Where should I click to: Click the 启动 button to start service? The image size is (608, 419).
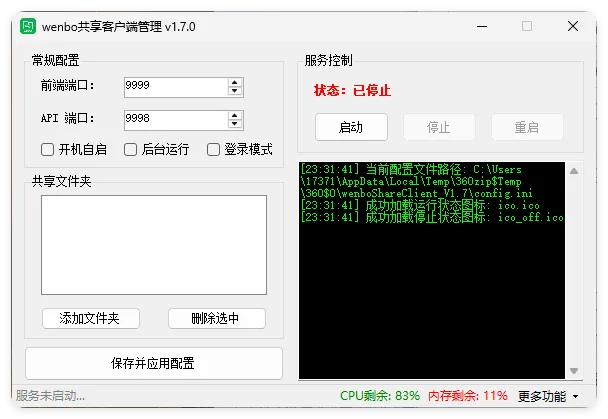click(351, 127)
